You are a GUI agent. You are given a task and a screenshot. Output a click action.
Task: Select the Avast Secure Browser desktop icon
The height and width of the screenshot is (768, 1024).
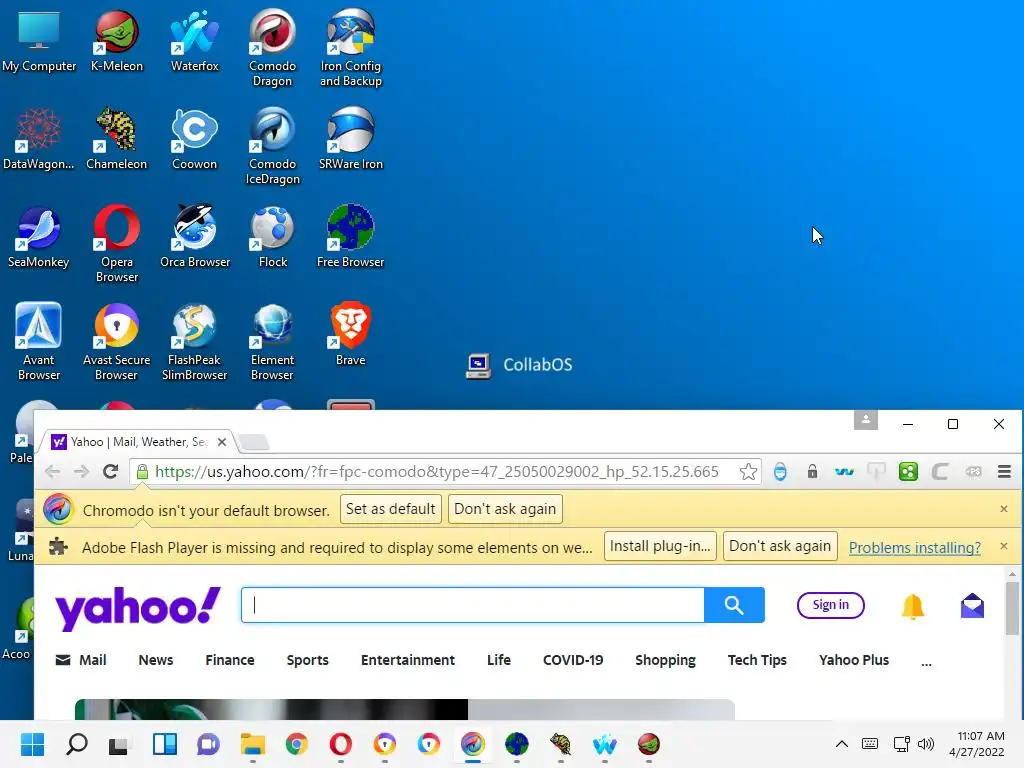point(116,342)
